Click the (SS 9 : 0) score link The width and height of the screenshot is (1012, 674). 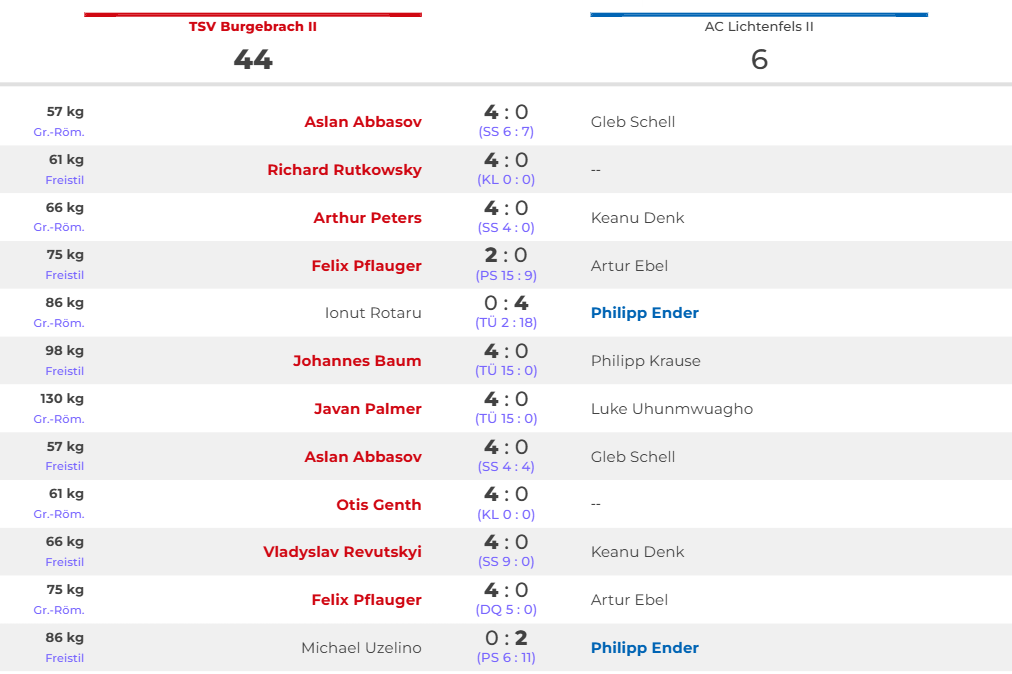(x=505, y=562)
